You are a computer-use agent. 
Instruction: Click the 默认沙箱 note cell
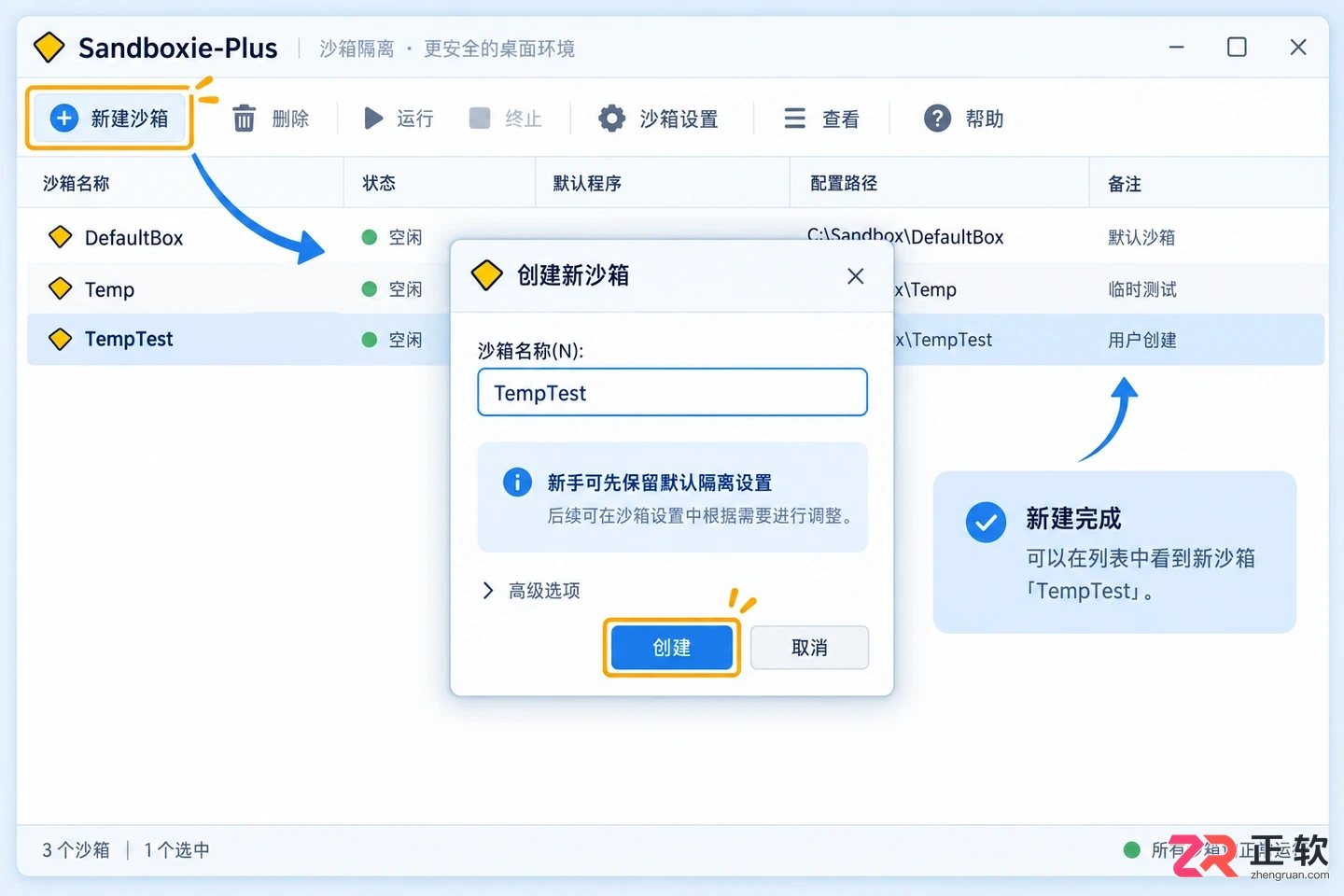(1141, 237)
